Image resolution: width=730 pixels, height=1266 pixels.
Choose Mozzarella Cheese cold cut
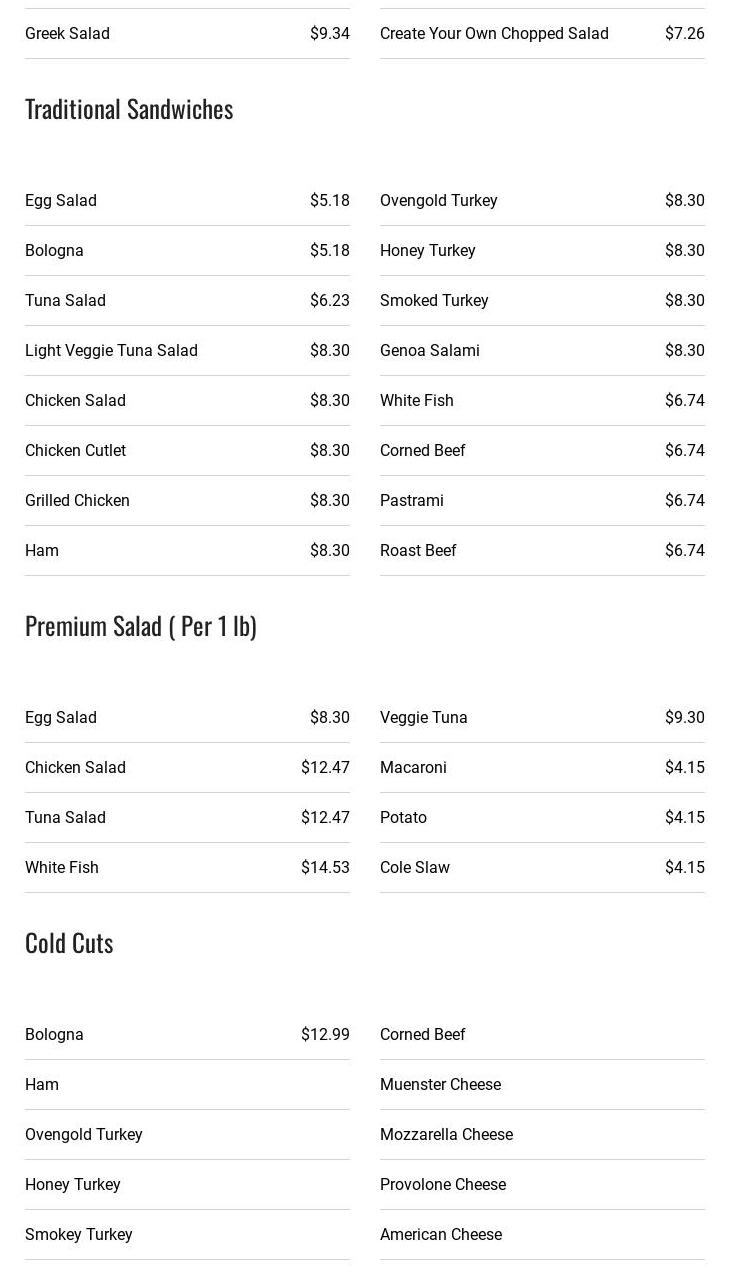(446, 1135)
